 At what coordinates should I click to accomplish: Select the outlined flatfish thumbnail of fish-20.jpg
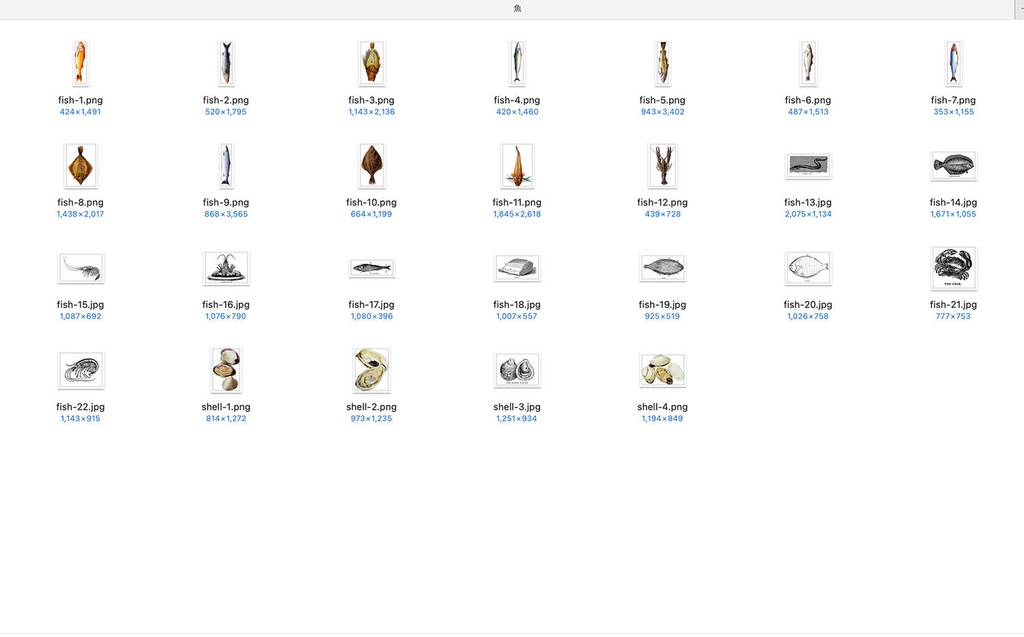(808, 268)
